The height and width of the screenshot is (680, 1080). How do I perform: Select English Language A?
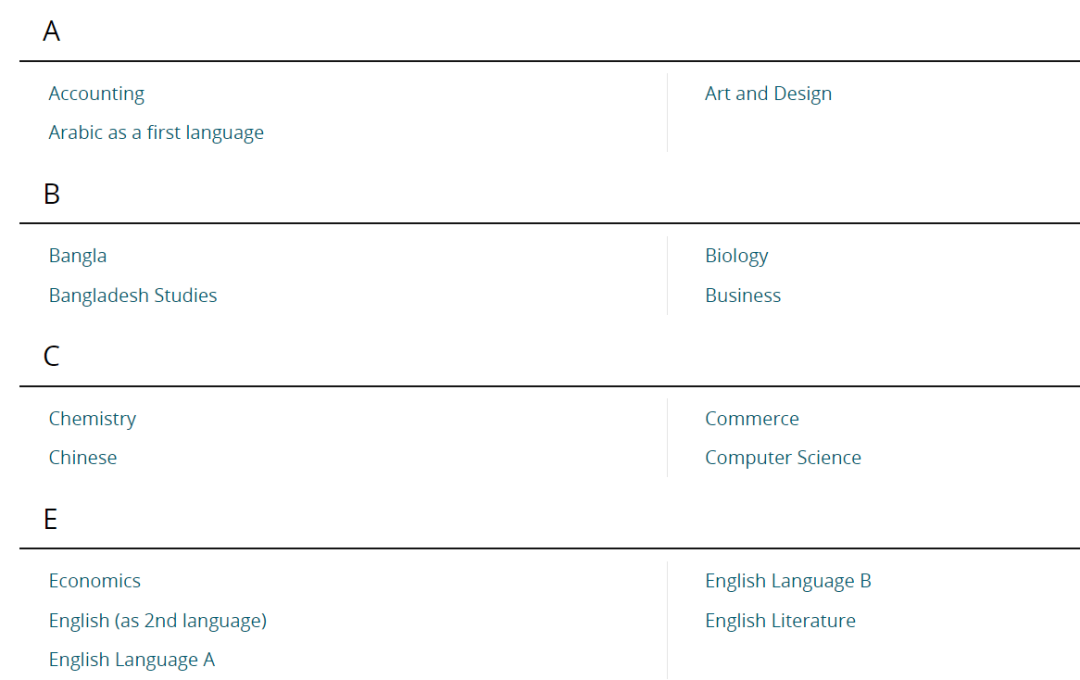(132, 660)
